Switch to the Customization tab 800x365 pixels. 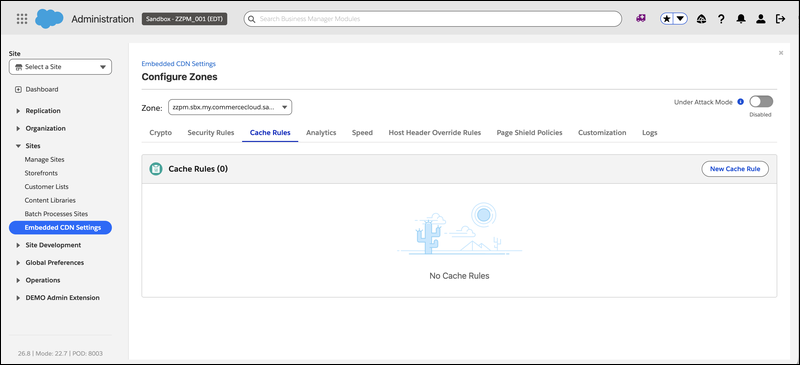(x=602, y=133)
